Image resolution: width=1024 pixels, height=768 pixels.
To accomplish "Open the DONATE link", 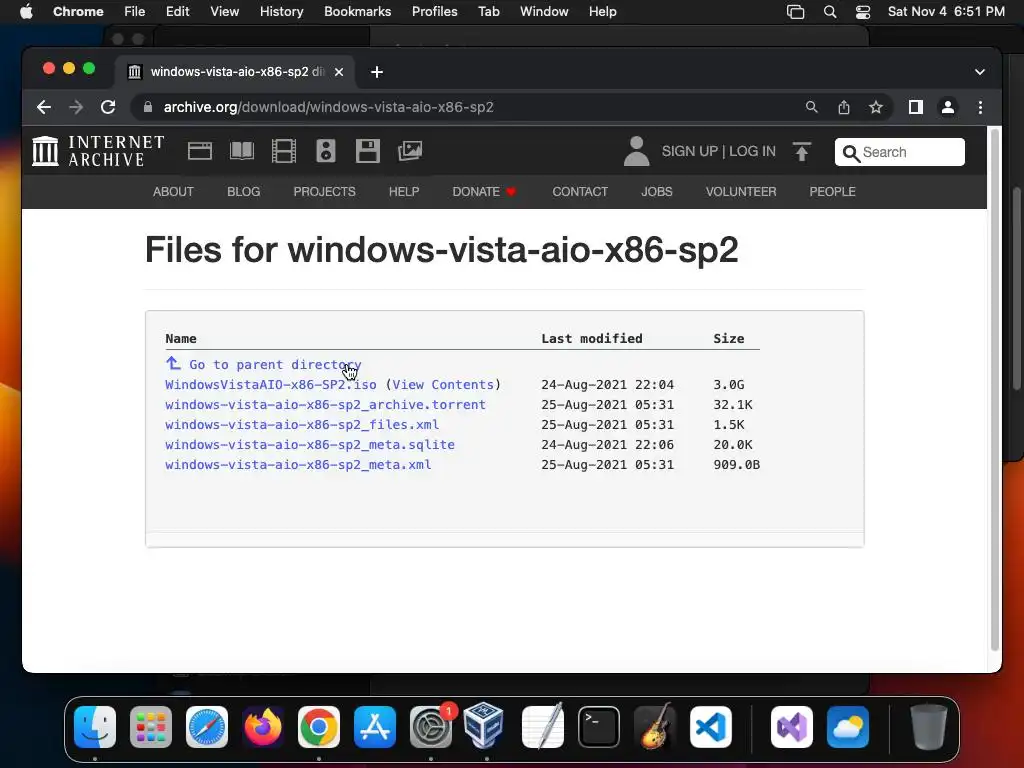I will click(x=485, y=191).
